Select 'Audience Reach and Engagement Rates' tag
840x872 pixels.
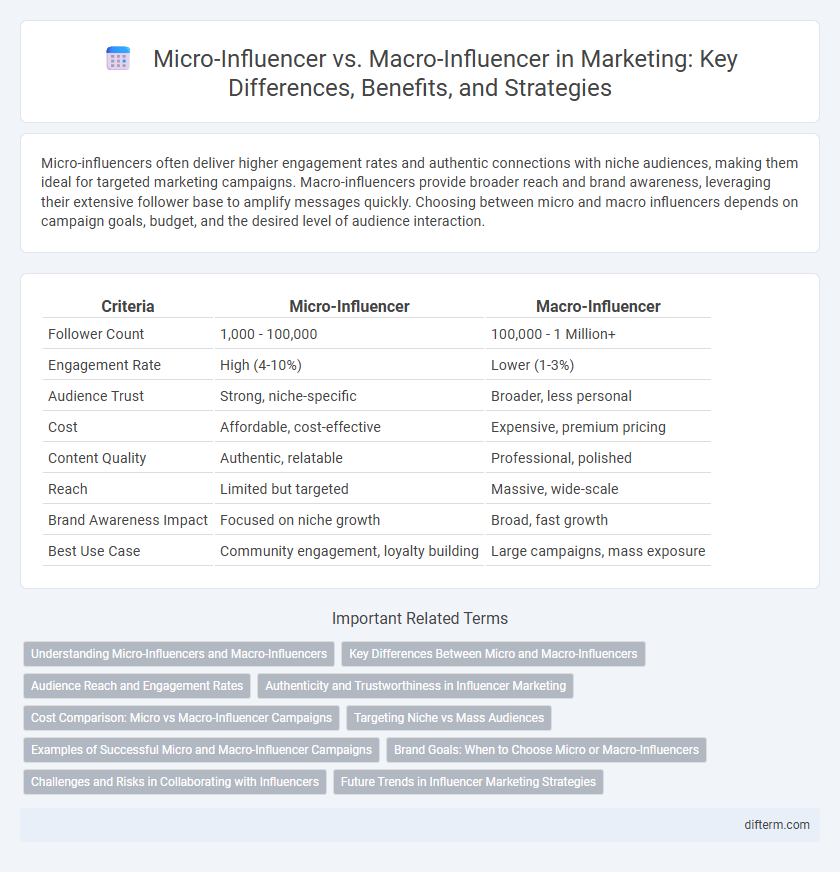click(x=137, y=686)
